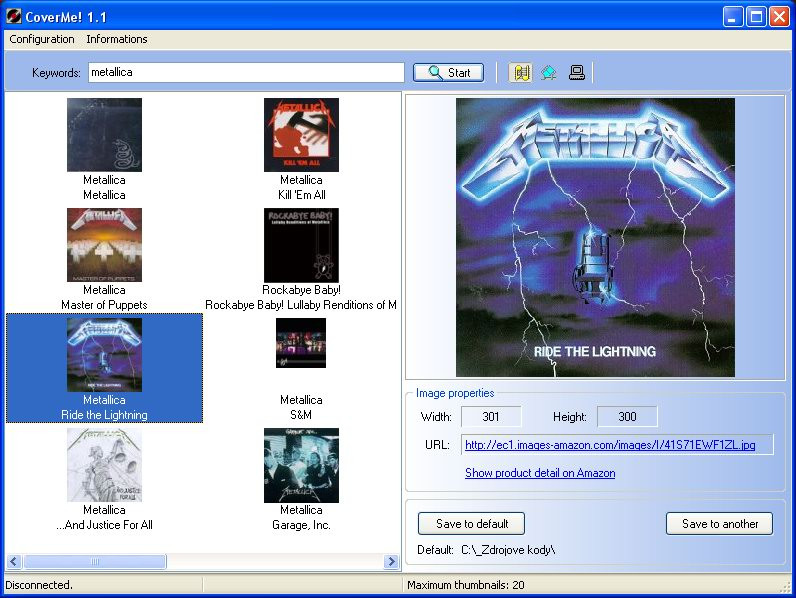796x598 pixels.
Task: Select the S&M cover thumbnail
Action: [x=301, y=343]
